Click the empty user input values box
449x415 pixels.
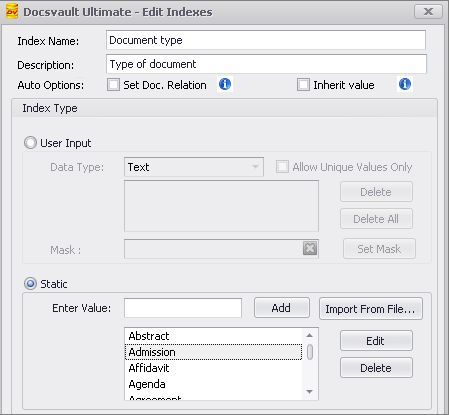pos(221,206)
